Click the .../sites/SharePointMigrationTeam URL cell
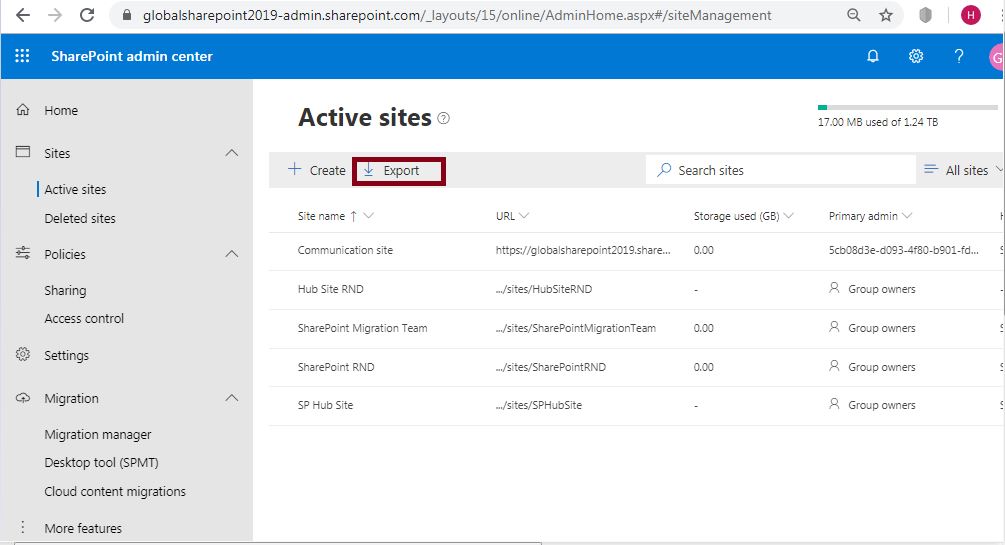 point(576,328)
